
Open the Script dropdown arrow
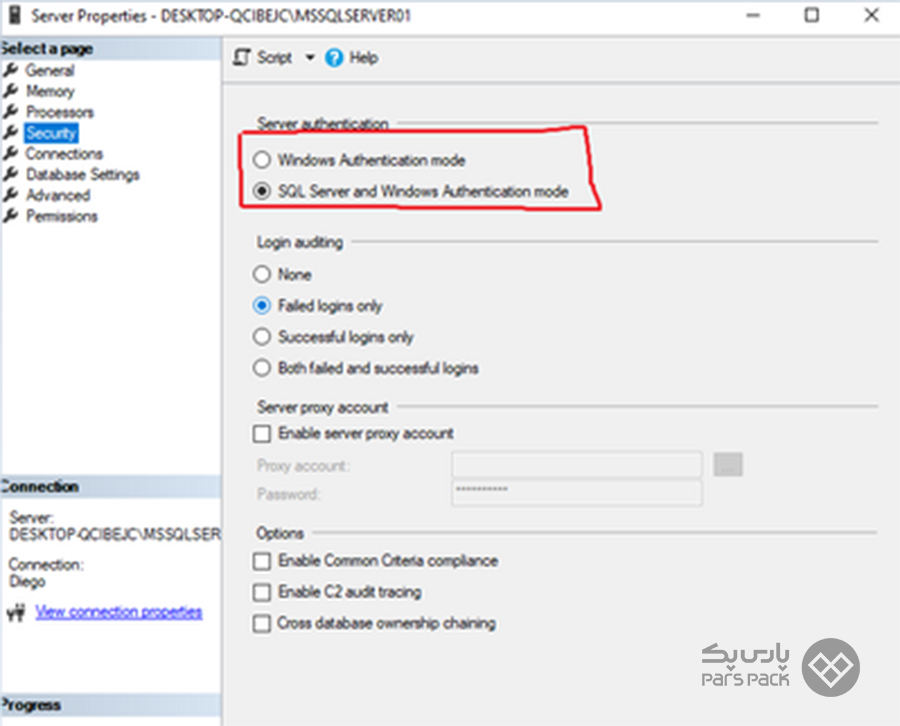pos(310,57)
